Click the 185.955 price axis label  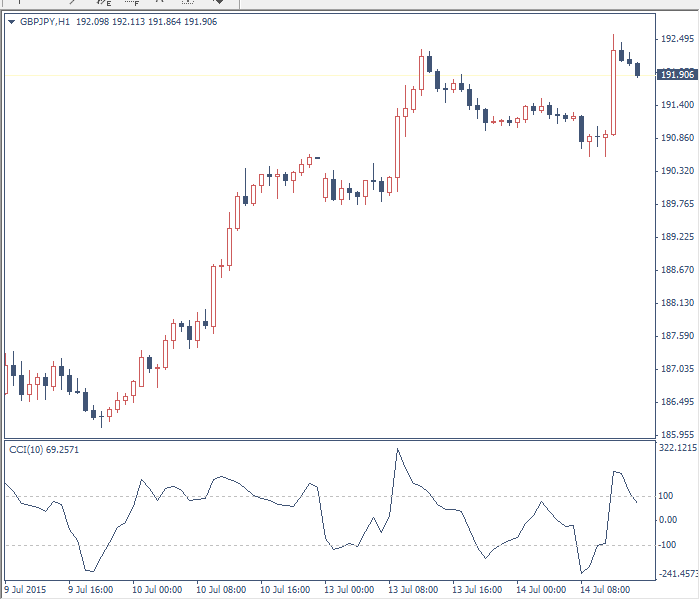[677, 435]
